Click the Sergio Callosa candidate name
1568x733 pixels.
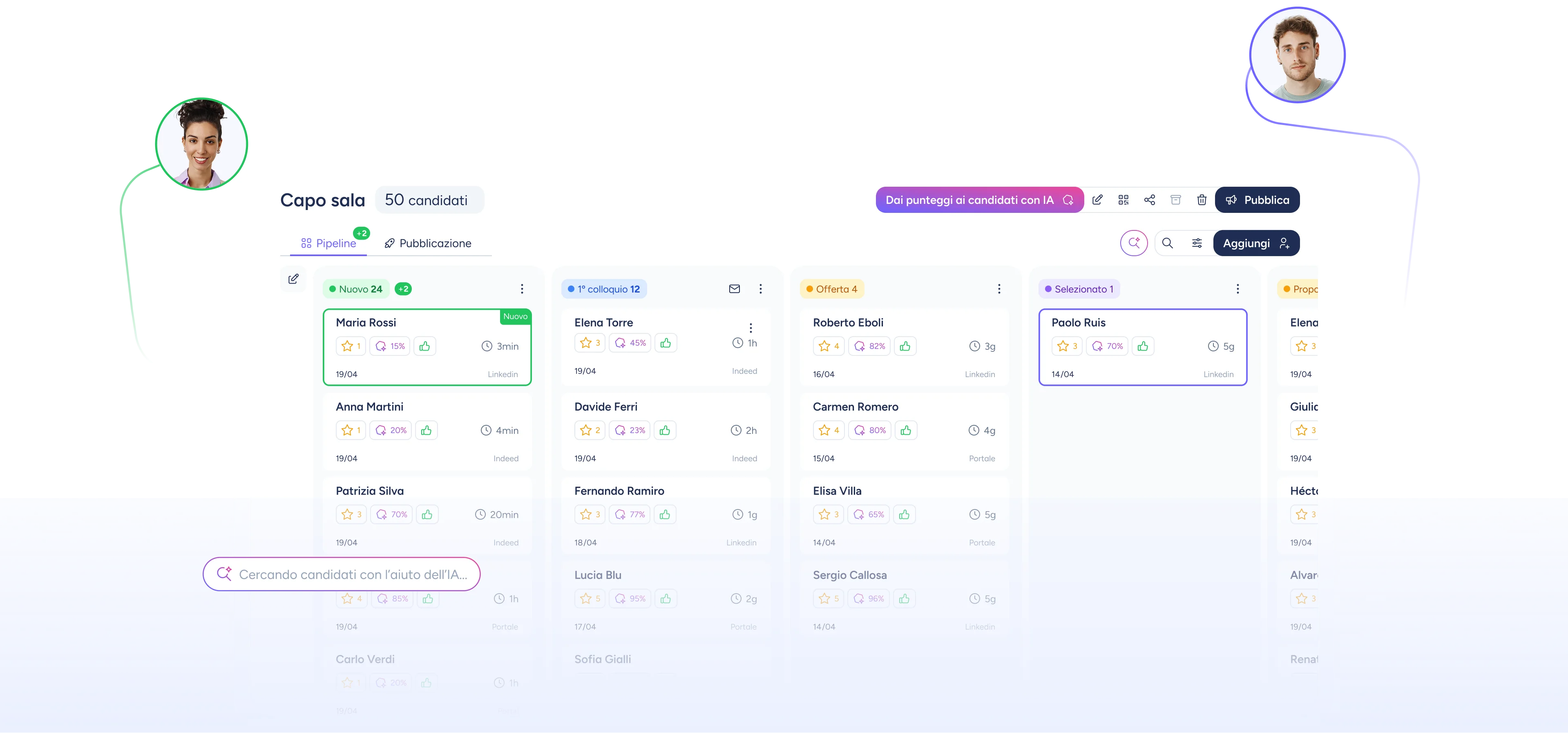pos(850,575)
